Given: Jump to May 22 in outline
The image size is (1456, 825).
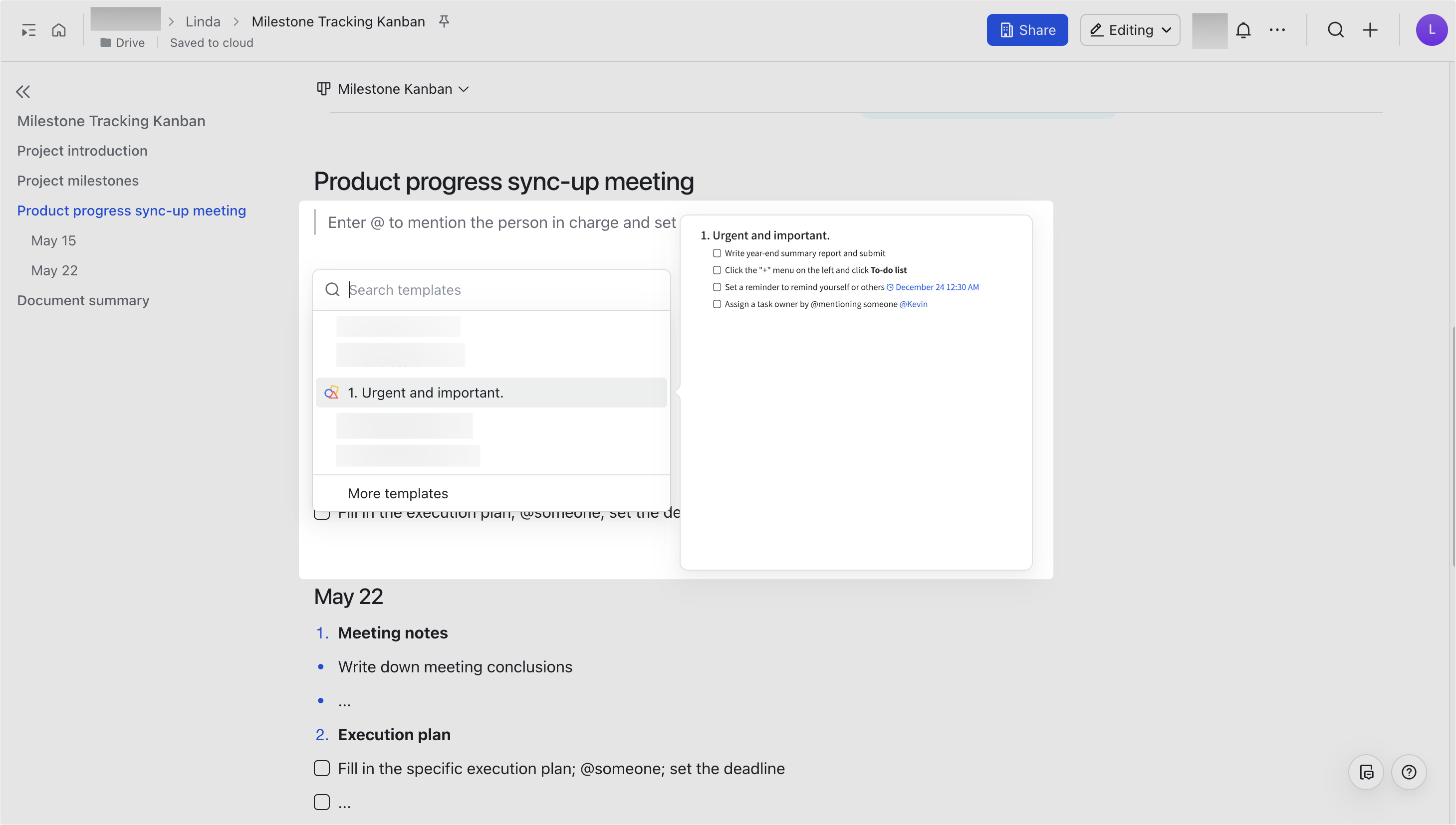Looking at the screenshot, I should 54,271.
